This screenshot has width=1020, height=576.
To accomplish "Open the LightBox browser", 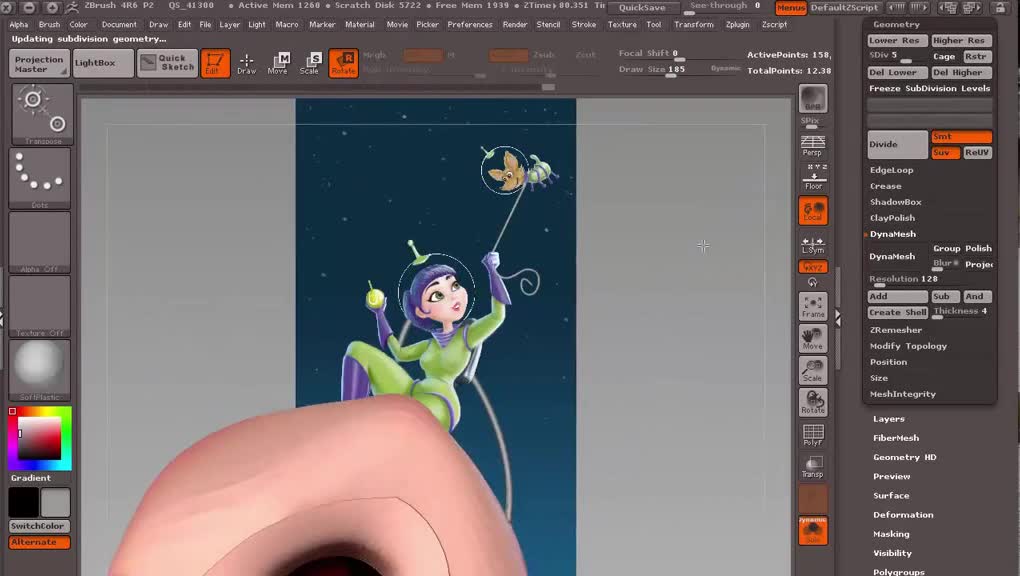I will click(103, 63).
